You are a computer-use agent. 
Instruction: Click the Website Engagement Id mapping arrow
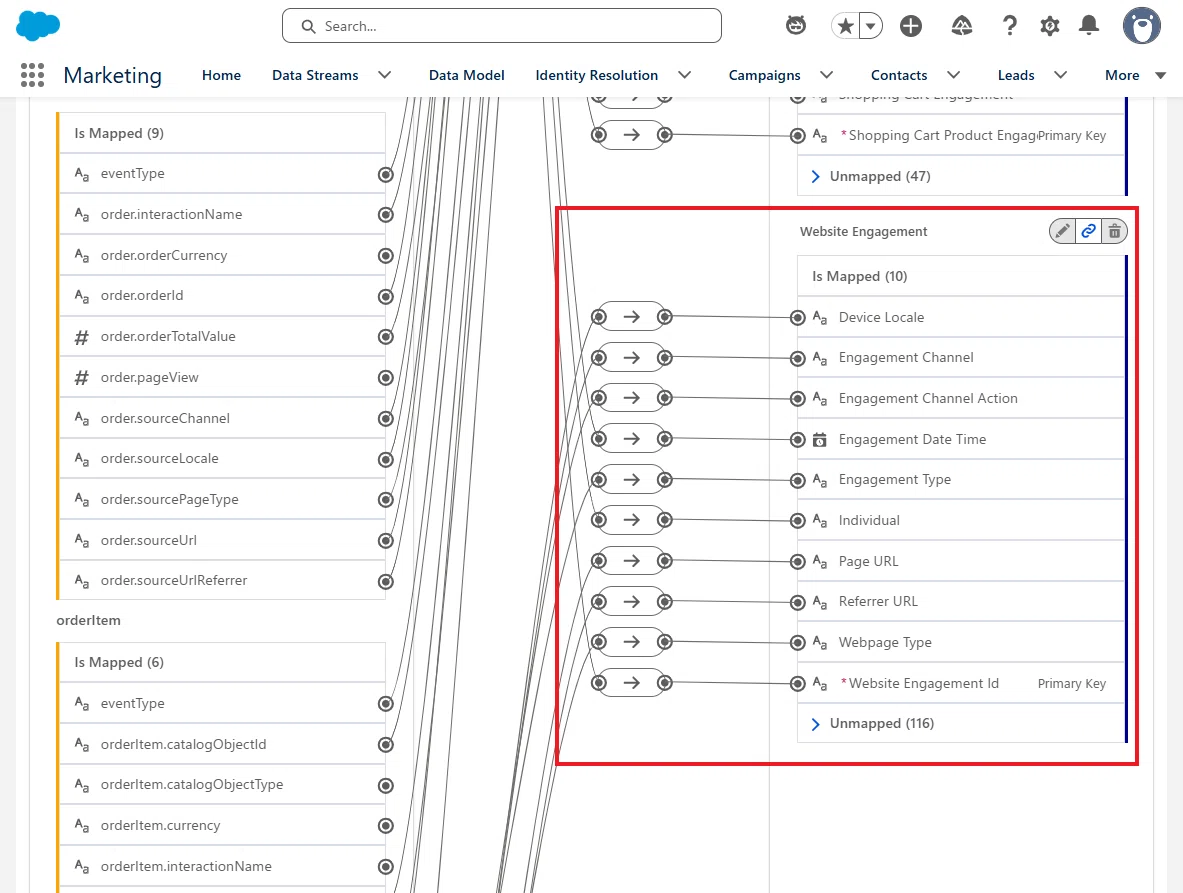pyautogui.click(x=631, y=683)
